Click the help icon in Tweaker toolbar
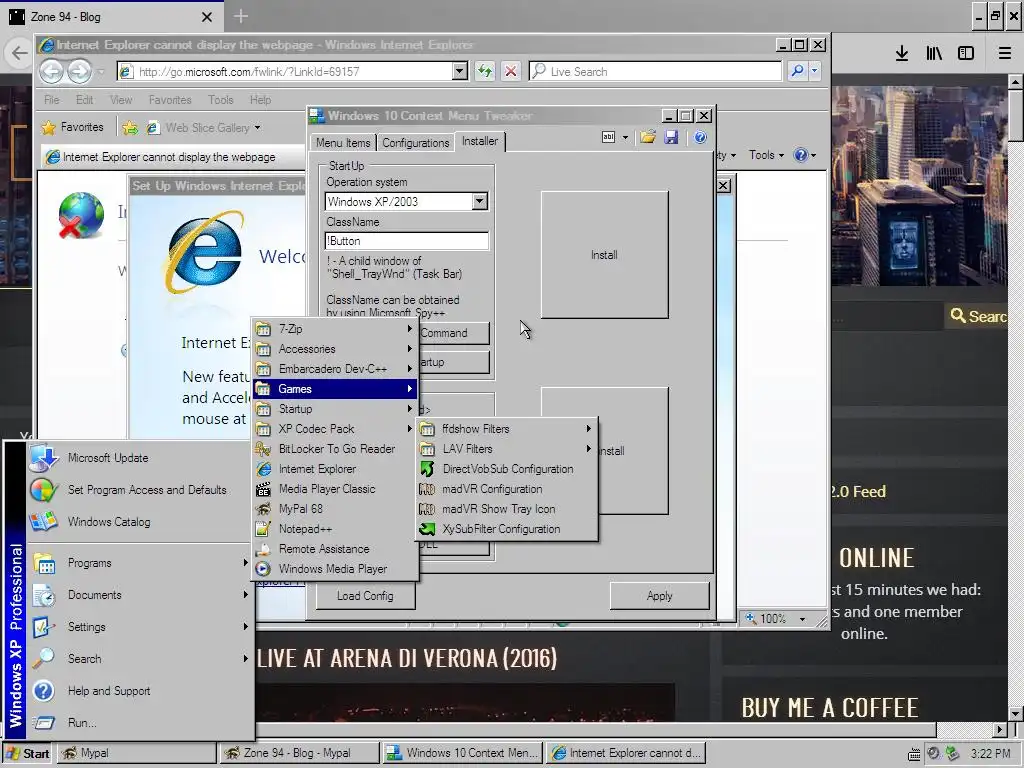The width and height of the screenshot is (1024, 768). pos(700,137)
